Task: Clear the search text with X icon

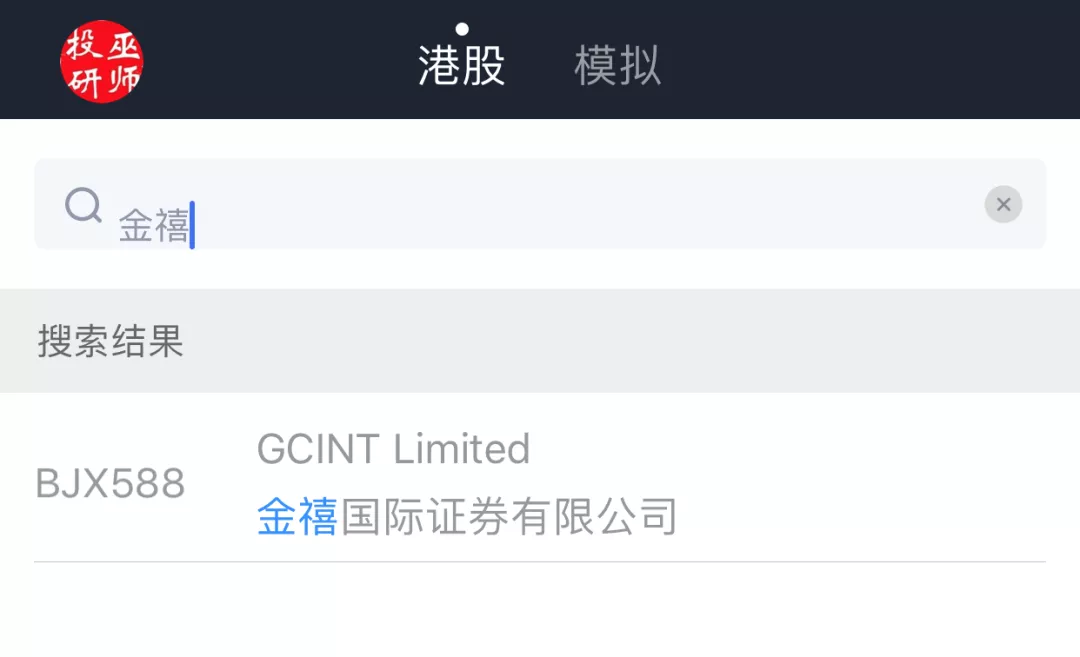Action: [x=1003, y=204]
